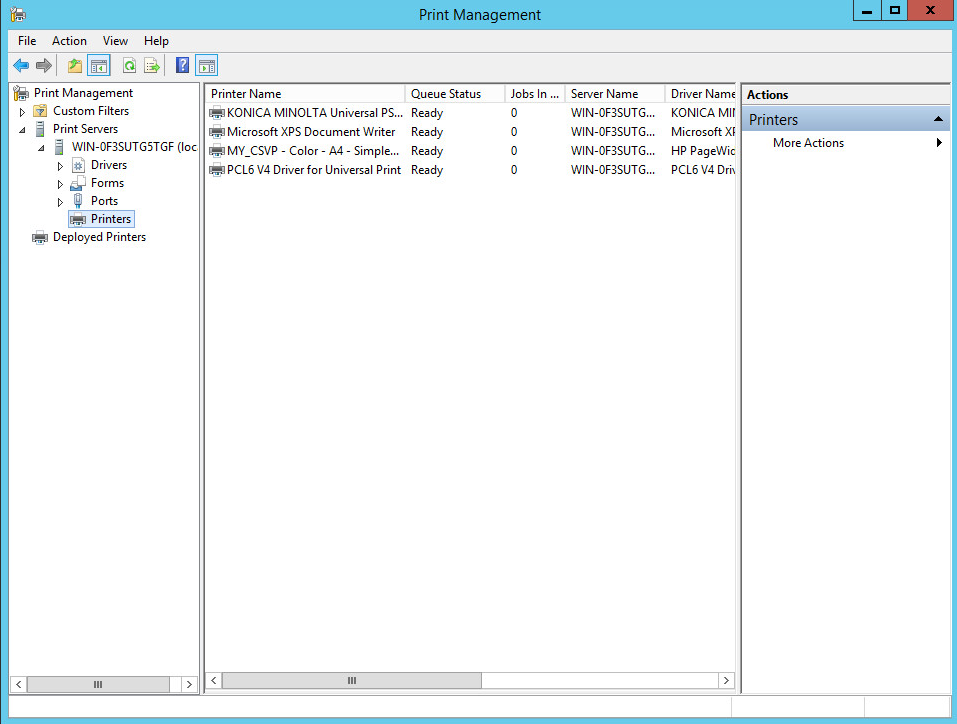Click Microsoft XPS Document Writer row icon
This screenshot has height=724, width=957.
pos(217,132)
